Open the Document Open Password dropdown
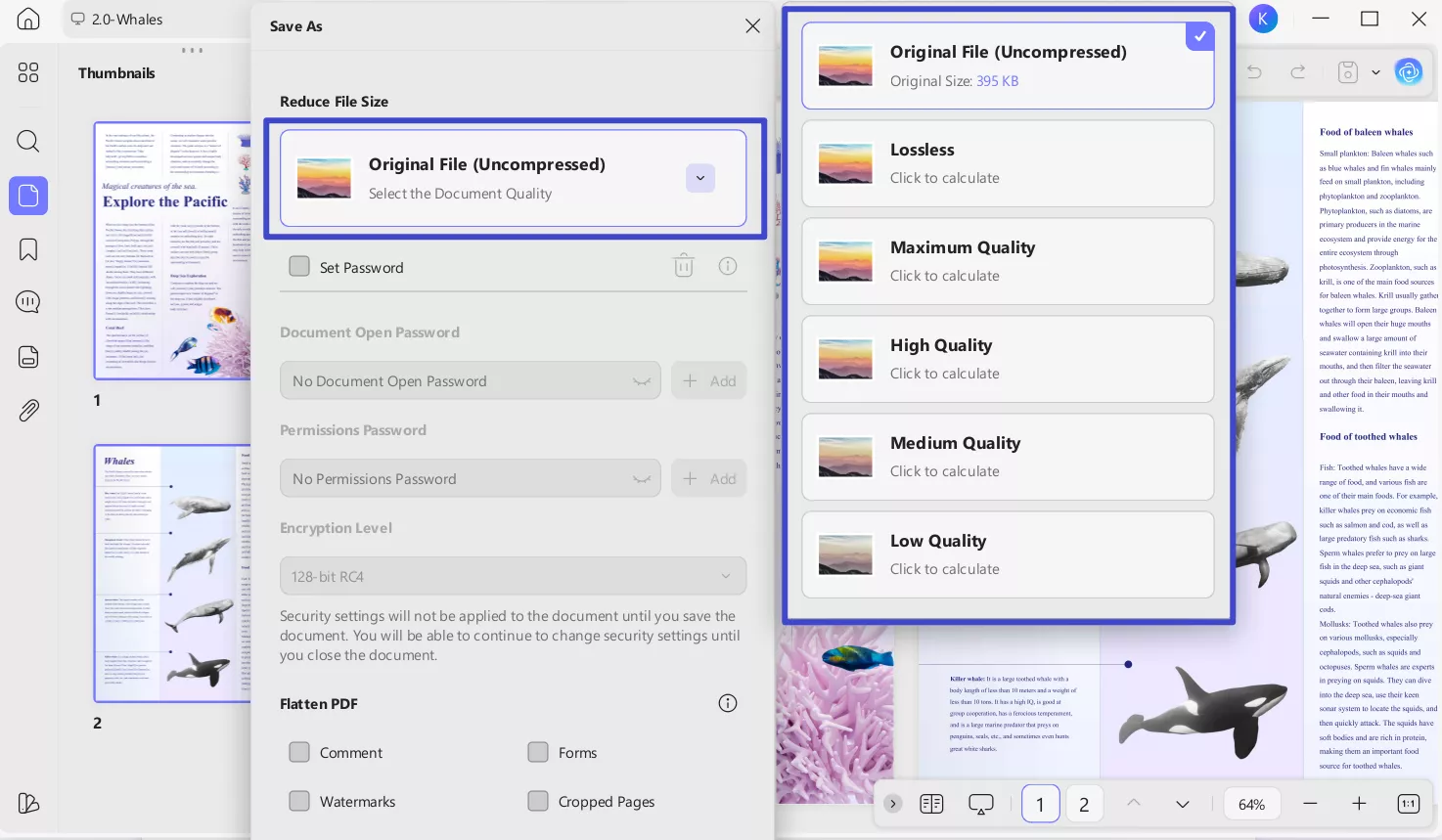The width and height of the screenshot is (1442, 840). click(x=471, y=380)
